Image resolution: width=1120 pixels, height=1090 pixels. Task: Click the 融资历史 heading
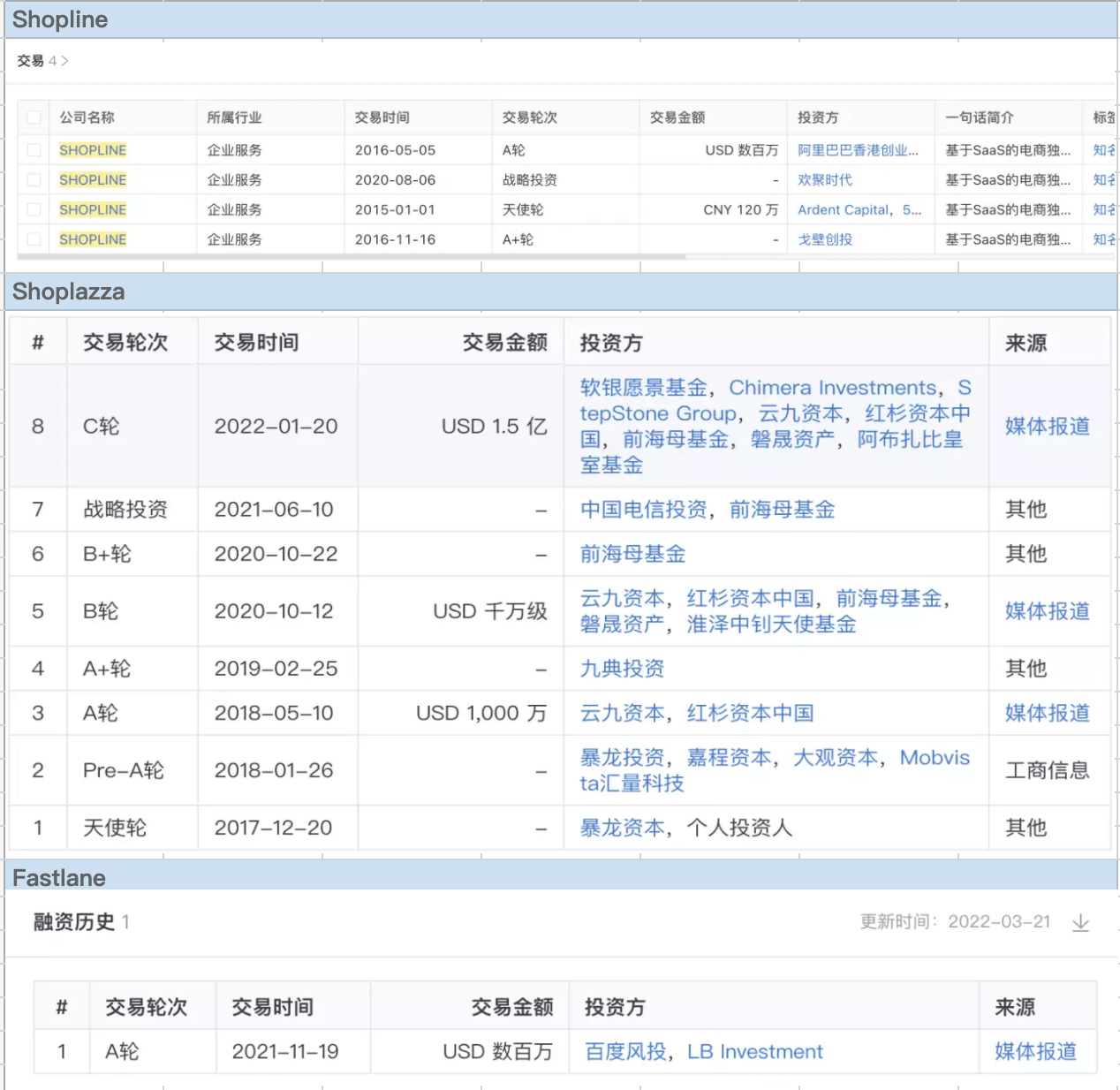pyautogui.click(x=74, y=922)
